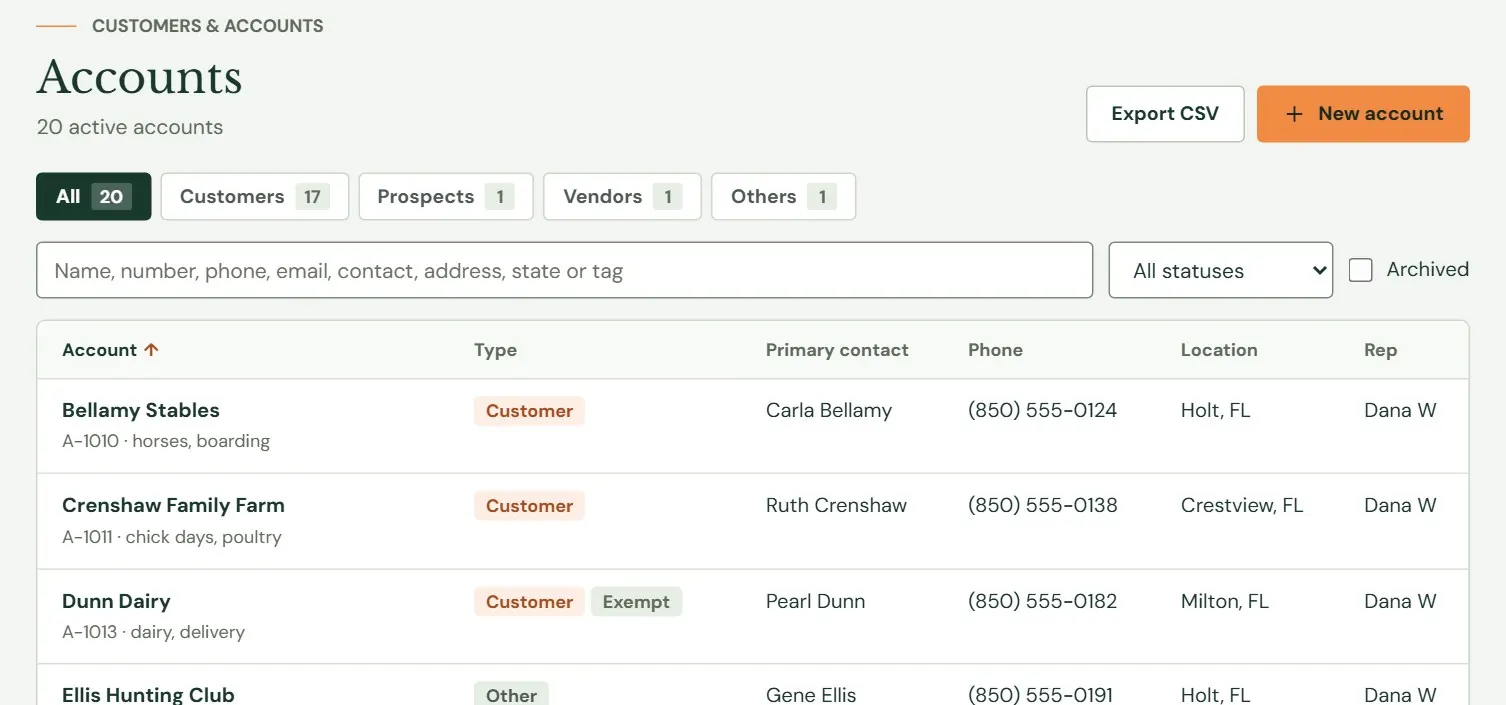Screen dimensions: 1506x705
Task: Click phone number (850) 555-0182
Action: point(1043,601)
